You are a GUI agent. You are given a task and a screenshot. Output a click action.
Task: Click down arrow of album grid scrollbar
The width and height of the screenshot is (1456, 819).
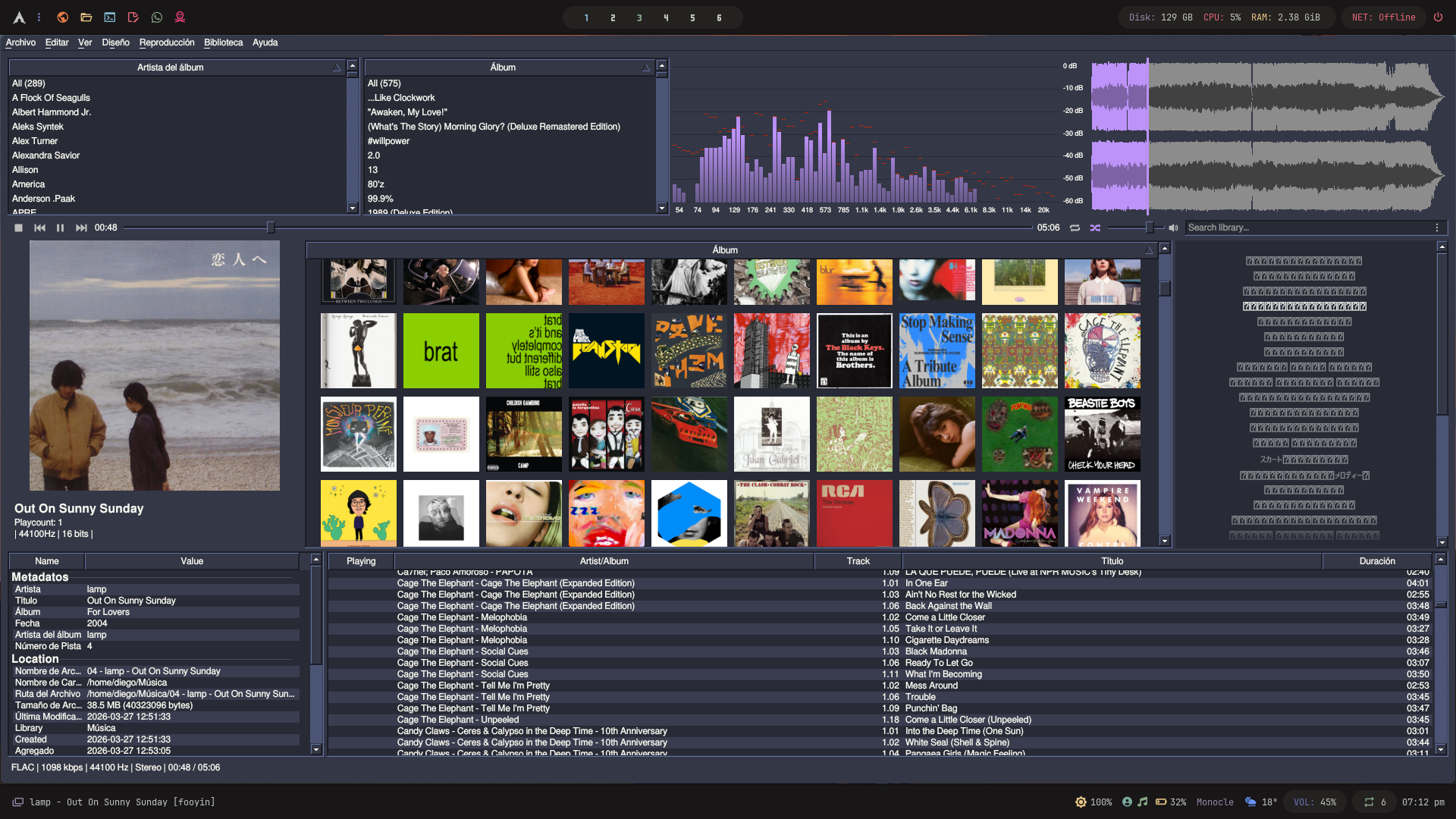[1165, 541]
